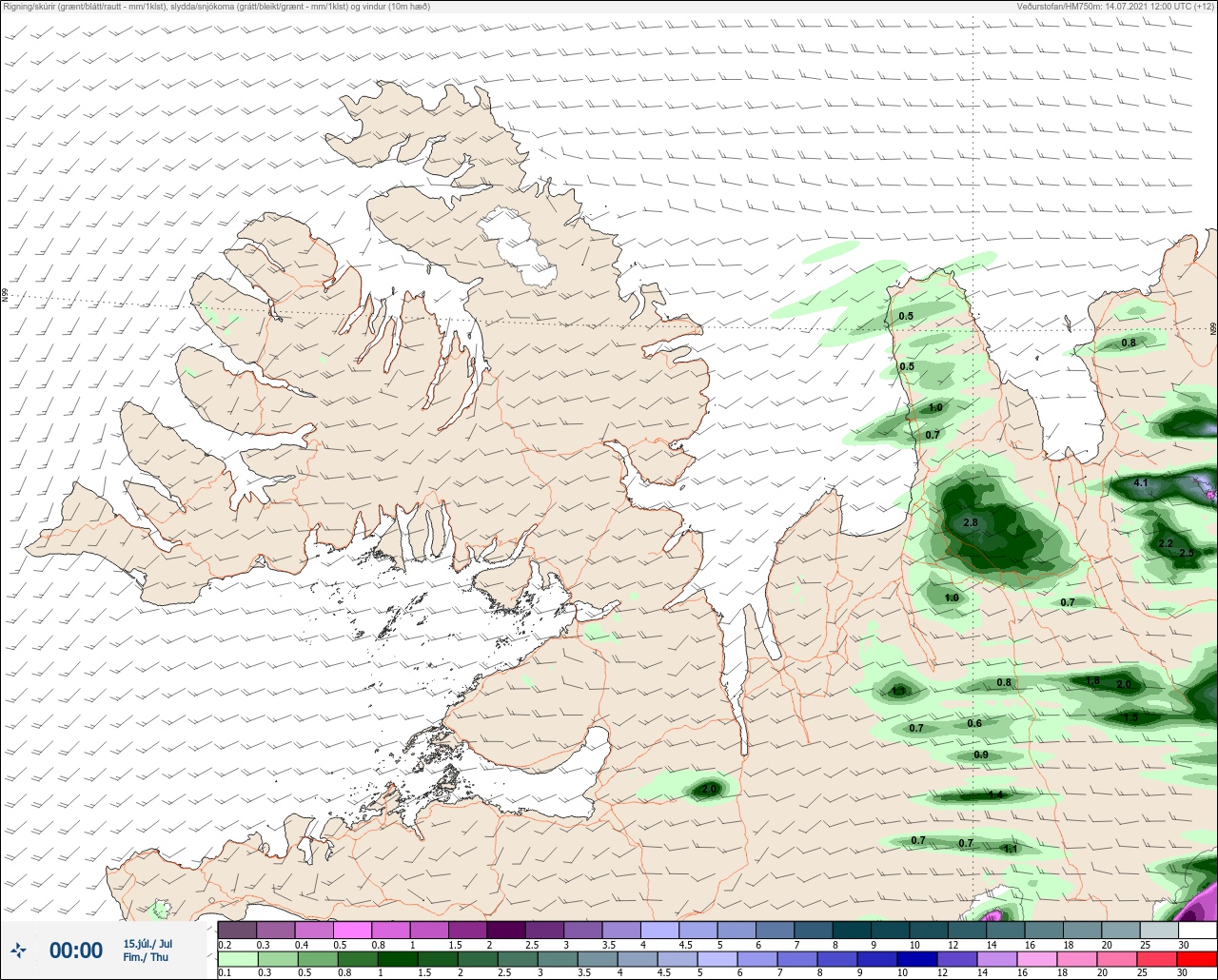Viewport: 1218px width, 980px height.
Task: Pick the dark purple swatch labeled 2 in upper legend
Action: (x=506, y=930)
